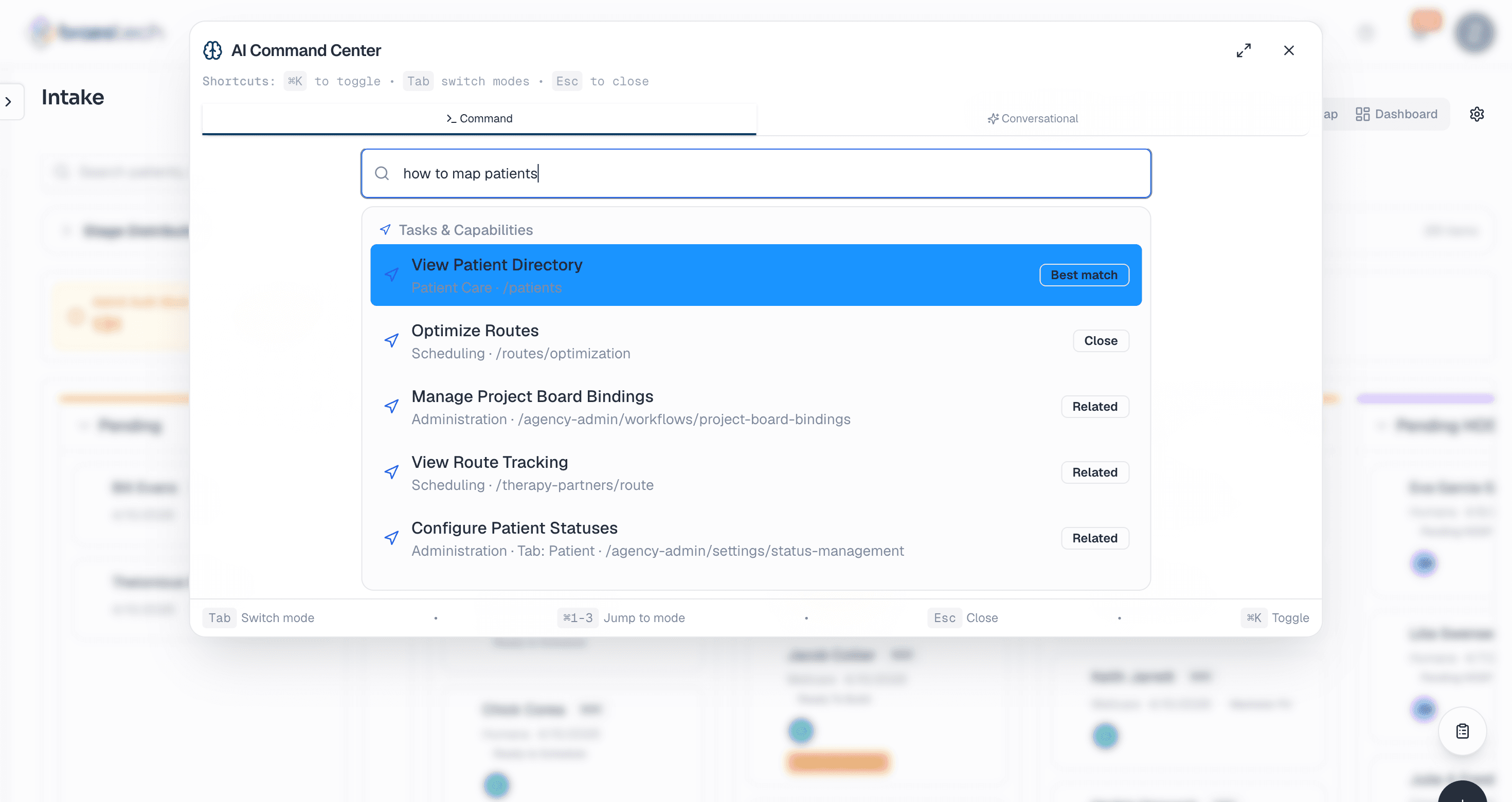Open settings with the gear icon
Screen dimensions: 1512x802
(1477, 114)
